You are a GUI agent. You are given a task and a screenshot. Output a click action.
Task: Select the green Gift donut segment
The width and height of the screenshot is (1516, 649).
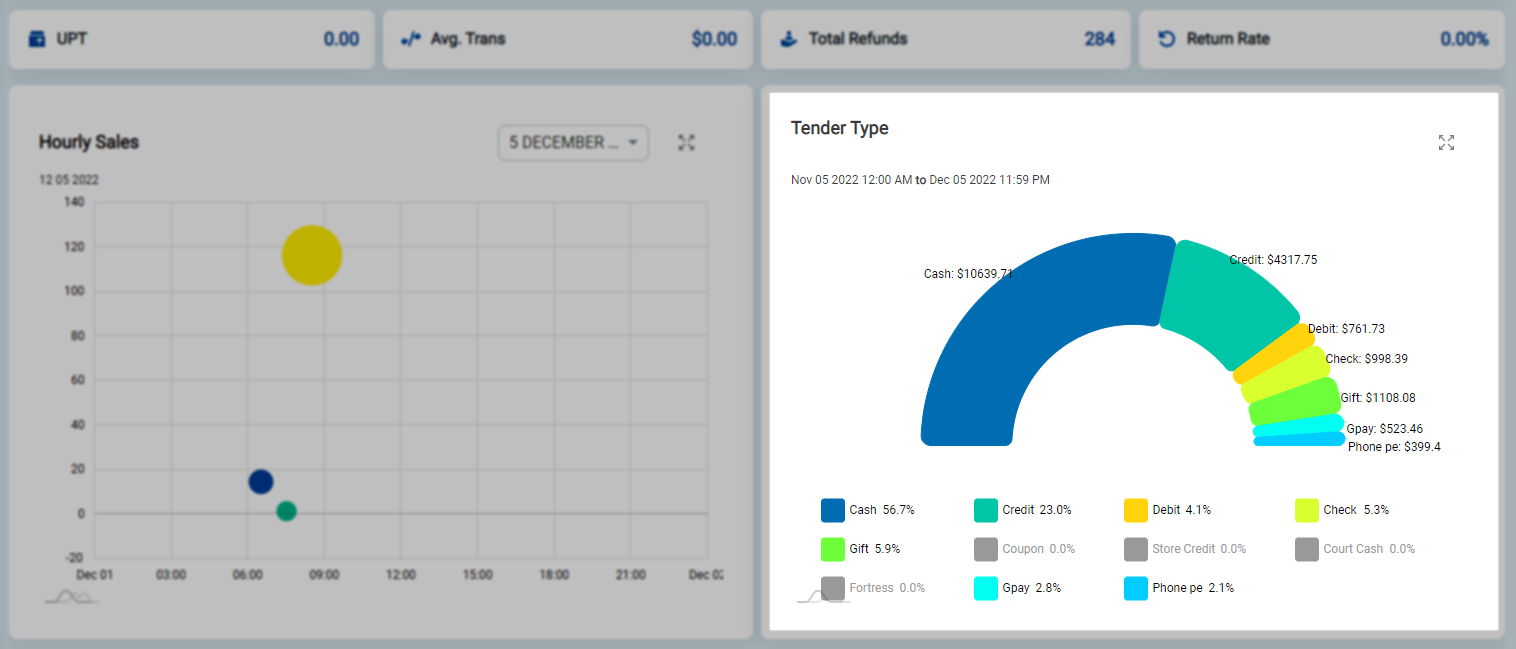click(x=1295, y=401)
